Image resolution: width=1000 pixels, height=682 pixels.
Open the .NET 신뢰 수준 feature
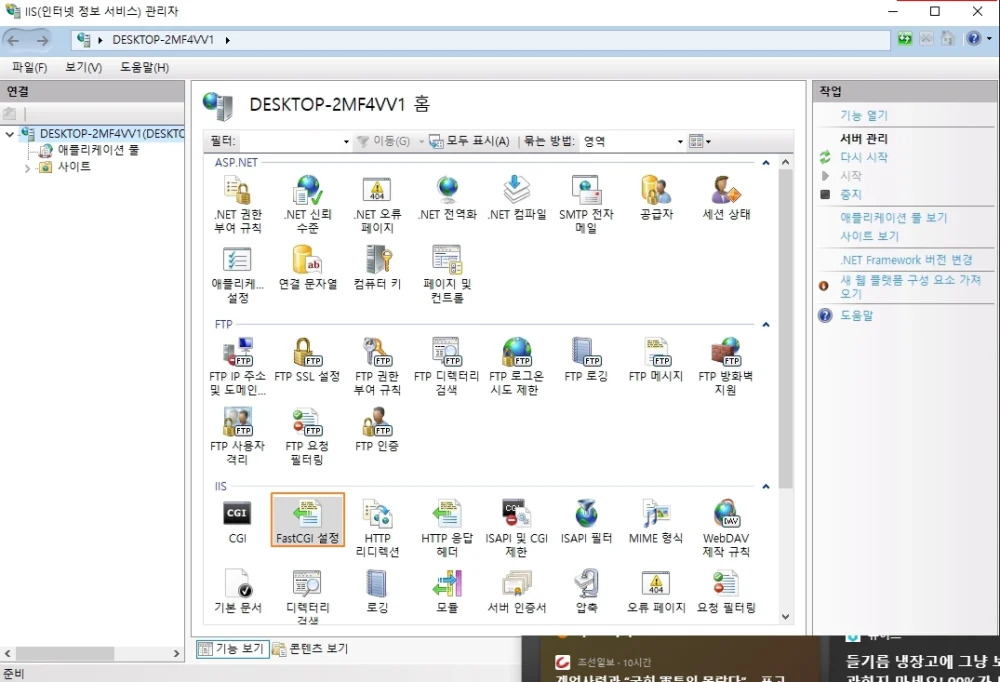(x=307, y=204)
